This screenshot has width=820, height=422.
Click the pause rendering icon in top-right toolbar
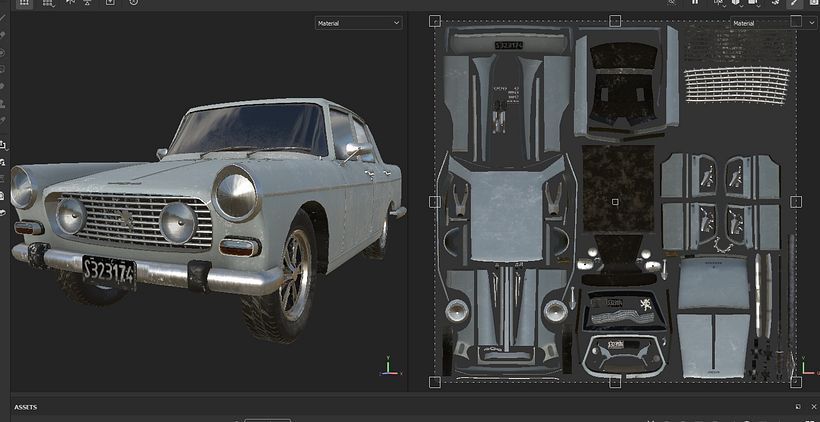pos(695,3)
